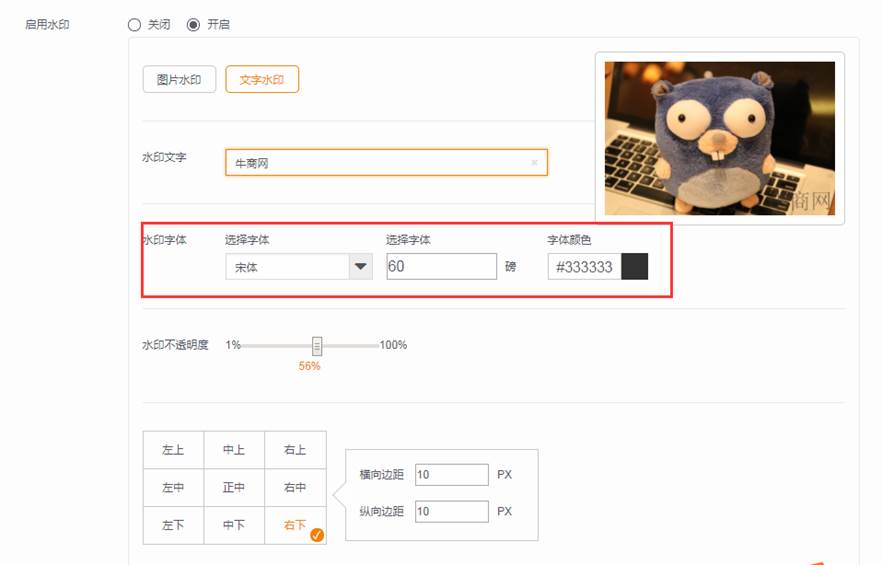Select the 开启 watermark radio button
Viewport: 882px width, 565px height.
point(194,25)
